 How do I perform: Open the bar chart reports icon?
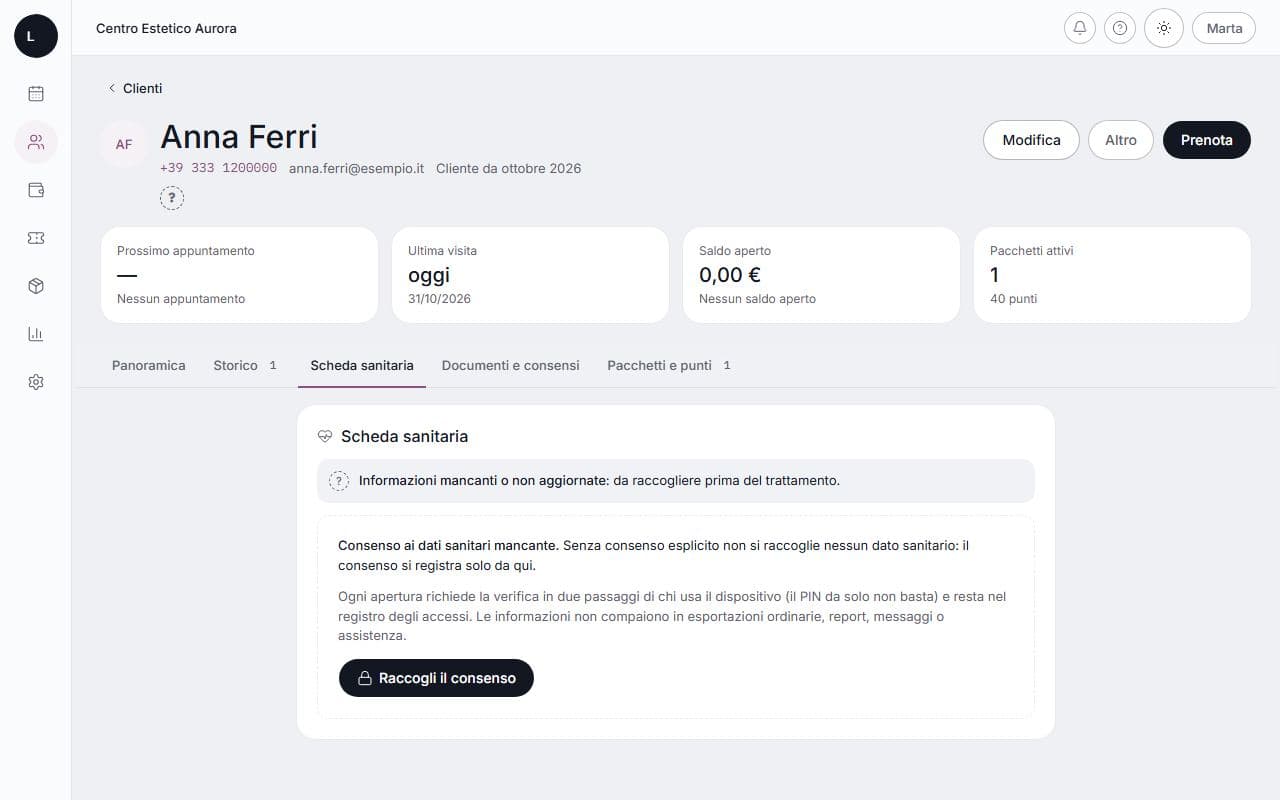point(36,334)
